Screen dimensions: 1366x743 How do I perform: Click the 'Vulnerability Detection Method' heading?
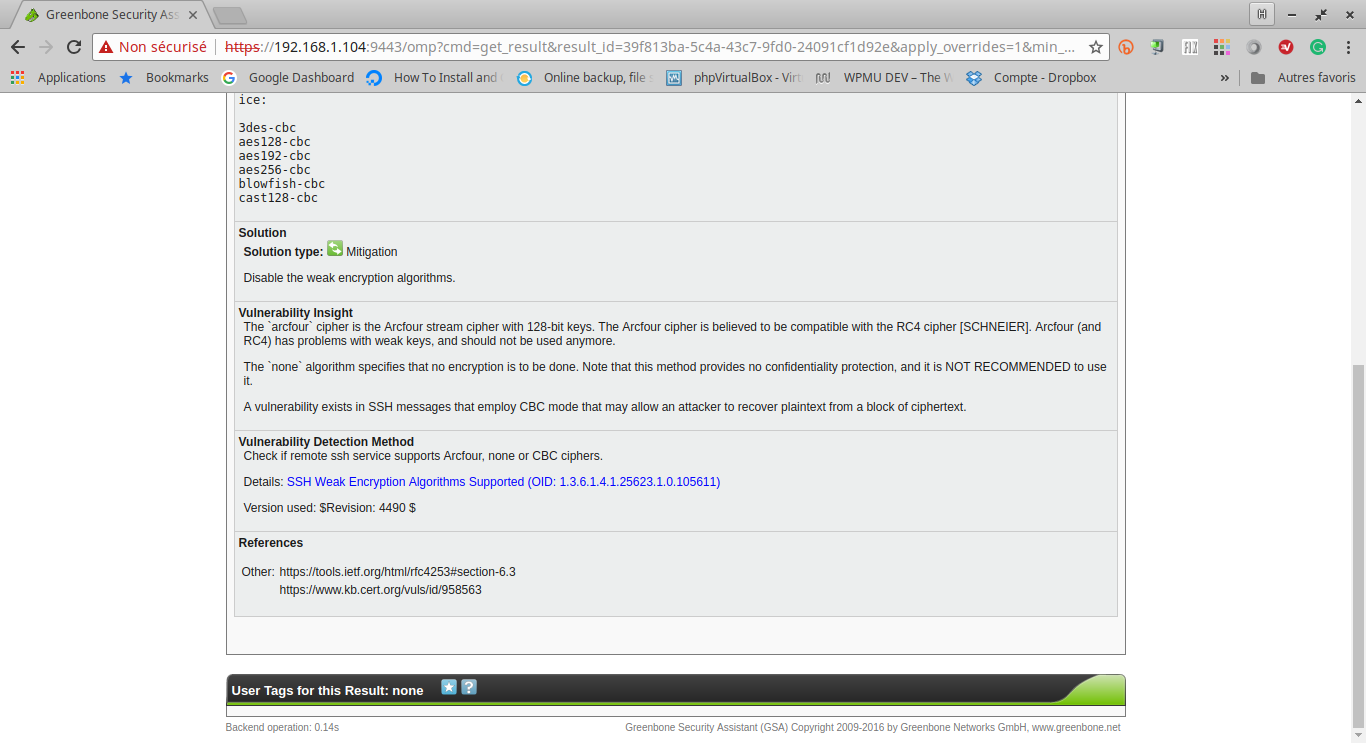click(326, 442)
